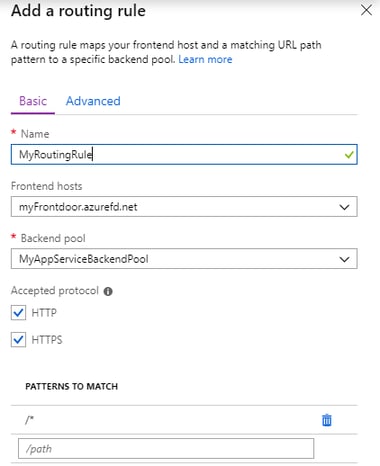
Task: Expand Backend pool chevron arrow
Action: [344, 259]
